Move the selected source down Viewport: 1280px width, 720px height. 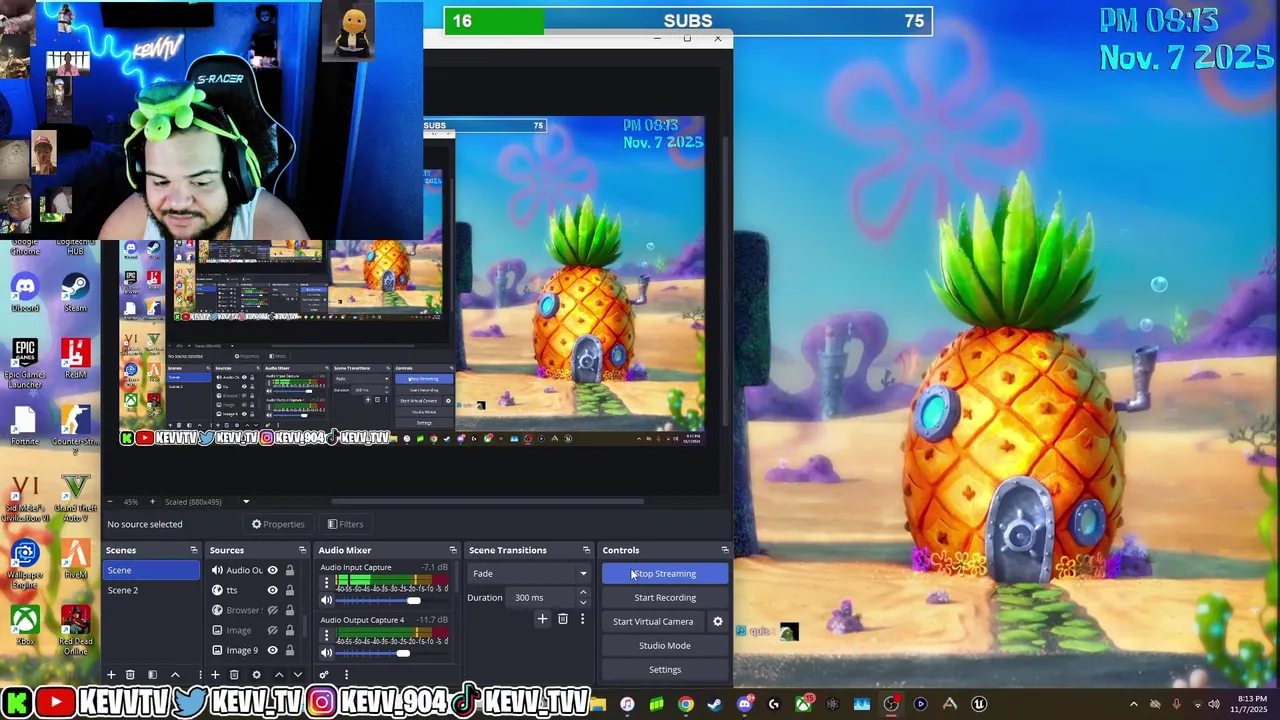297,675
